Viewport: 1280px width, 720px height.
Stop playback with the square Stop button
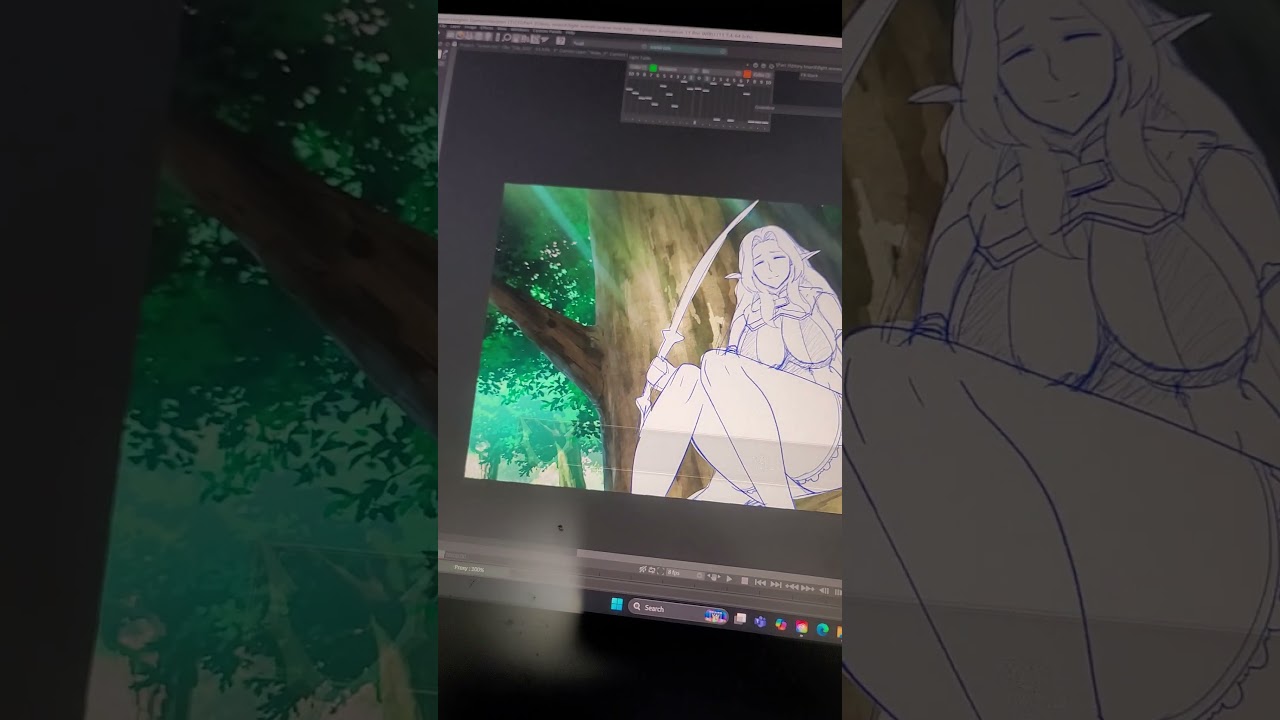tap(744, 581)
